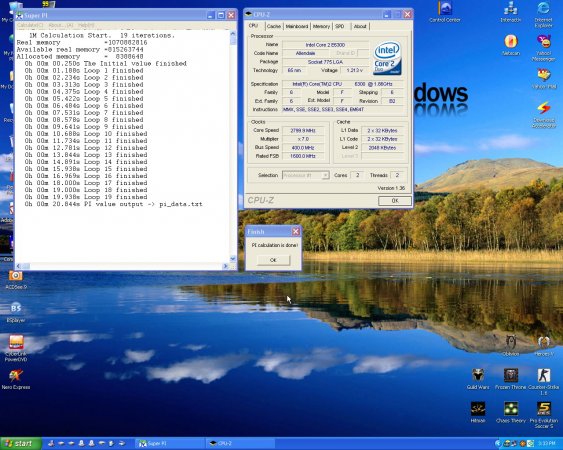Click the CPU-Z title bar icon
This screenshot has width=563, height=450.
(x=248, y=14)
